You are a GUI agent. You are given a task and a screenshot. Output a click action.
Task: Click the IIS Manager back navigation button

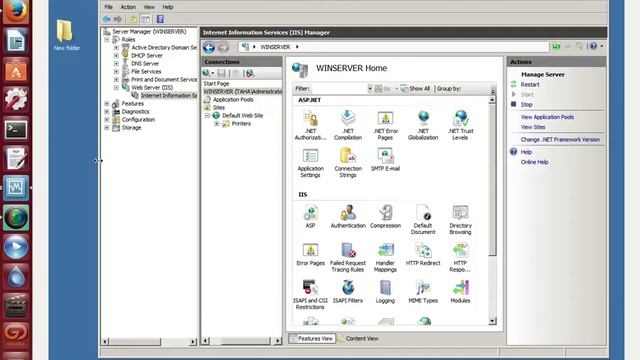[x=209, y=47]
